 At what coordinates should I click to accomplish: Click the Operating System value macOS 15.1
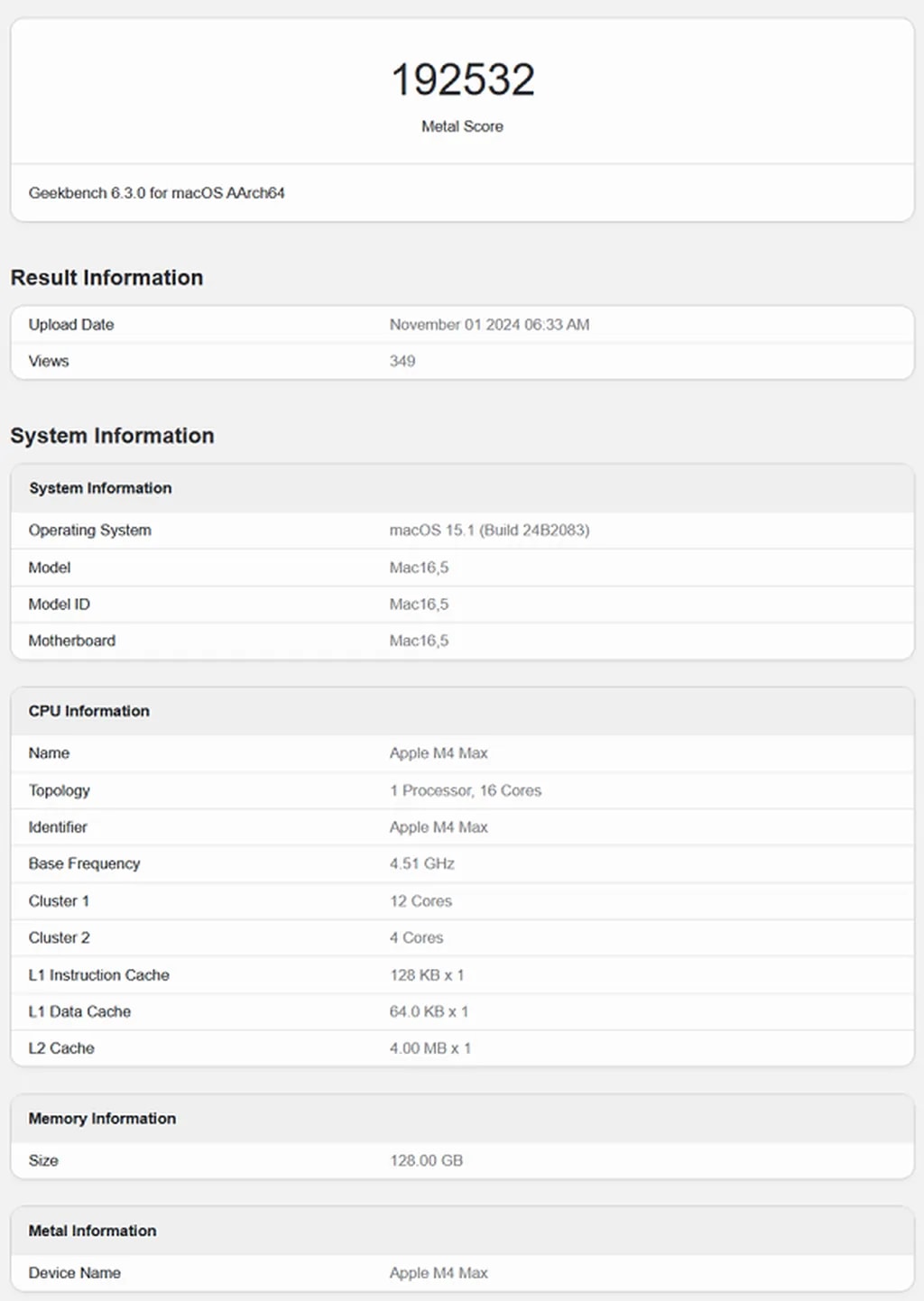(489, 531)
